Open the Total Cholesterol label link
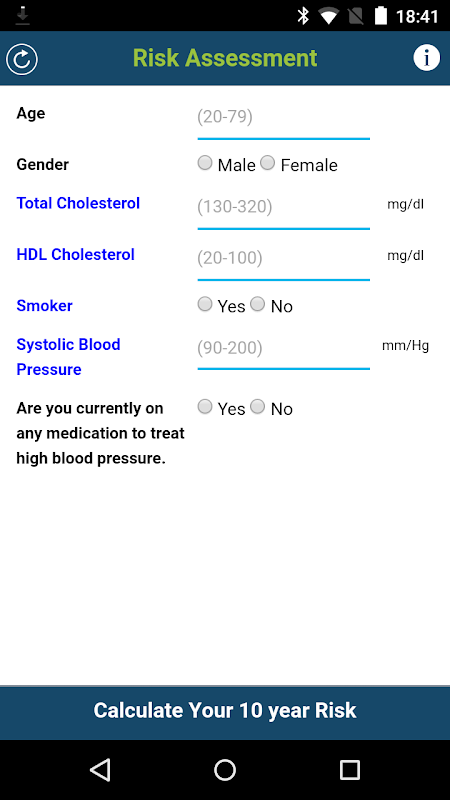450x800 pixels. click(x=78, y=203)
